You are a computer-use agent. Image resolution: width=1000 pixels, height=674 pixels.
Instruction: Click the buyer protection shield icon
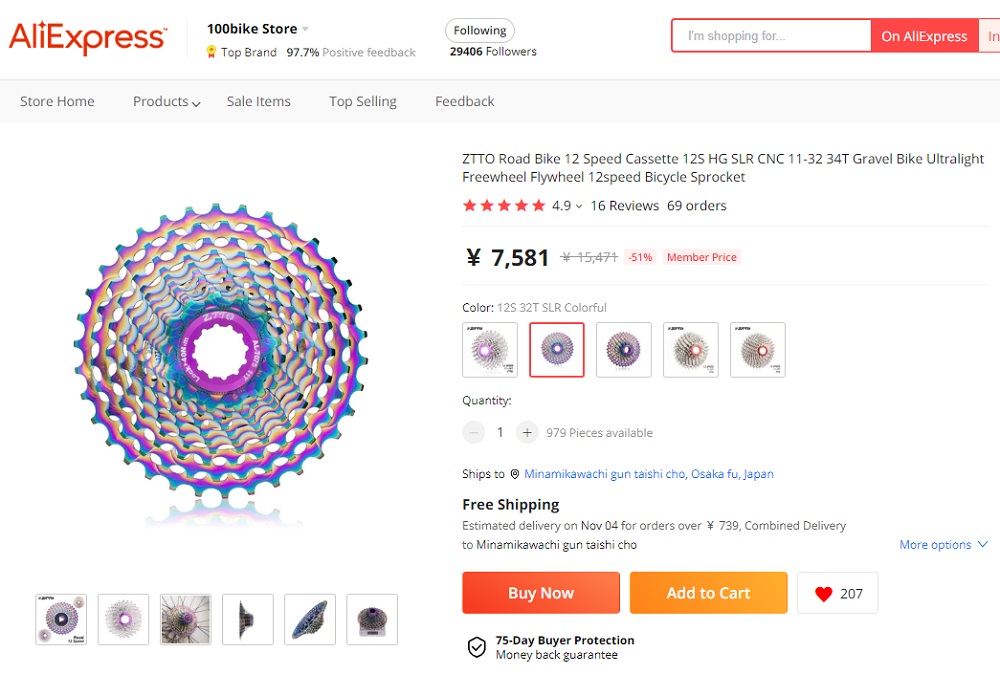tap(477, 647)
